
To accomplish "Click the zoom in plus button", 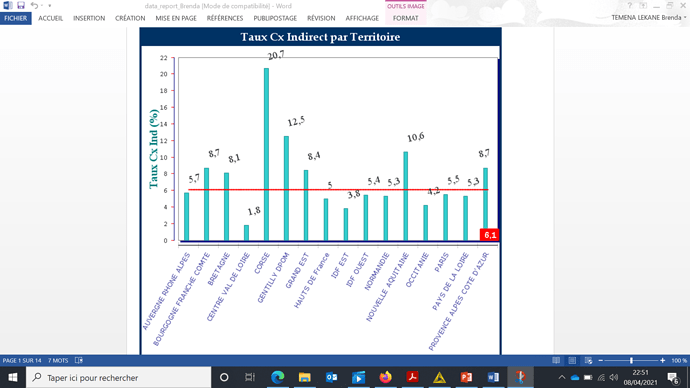I will click(662, 360).
